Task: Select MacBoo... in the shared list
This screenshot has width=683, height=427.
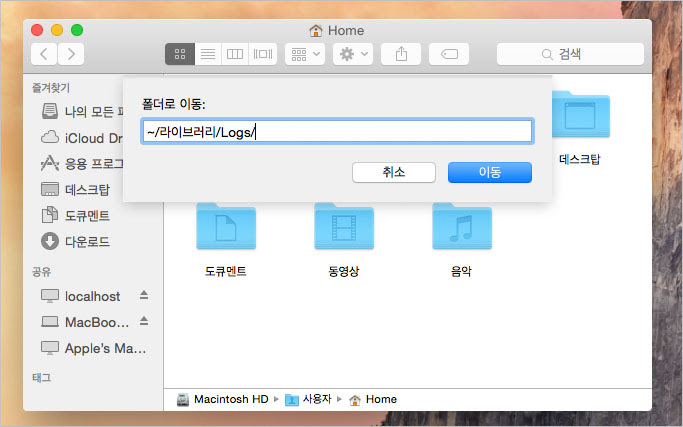Action: [85, 322]
